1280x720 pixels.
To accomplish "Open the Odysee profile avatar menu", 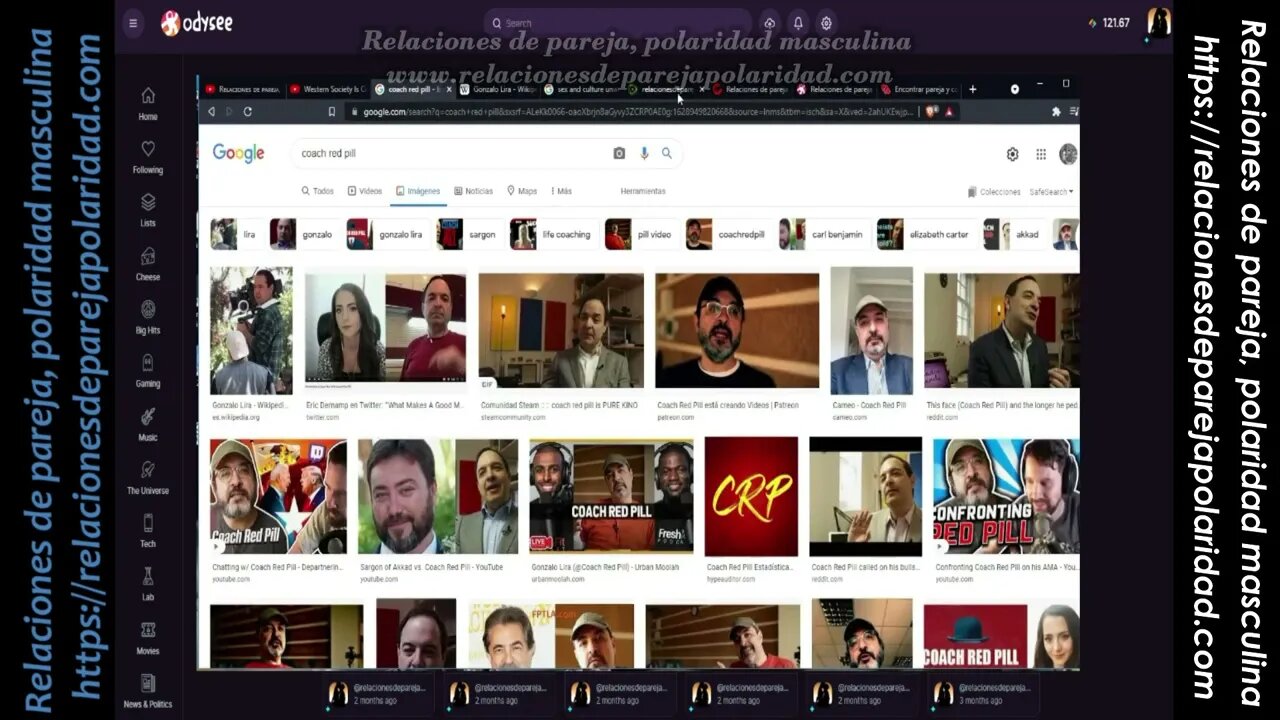I will (1158, 22).
